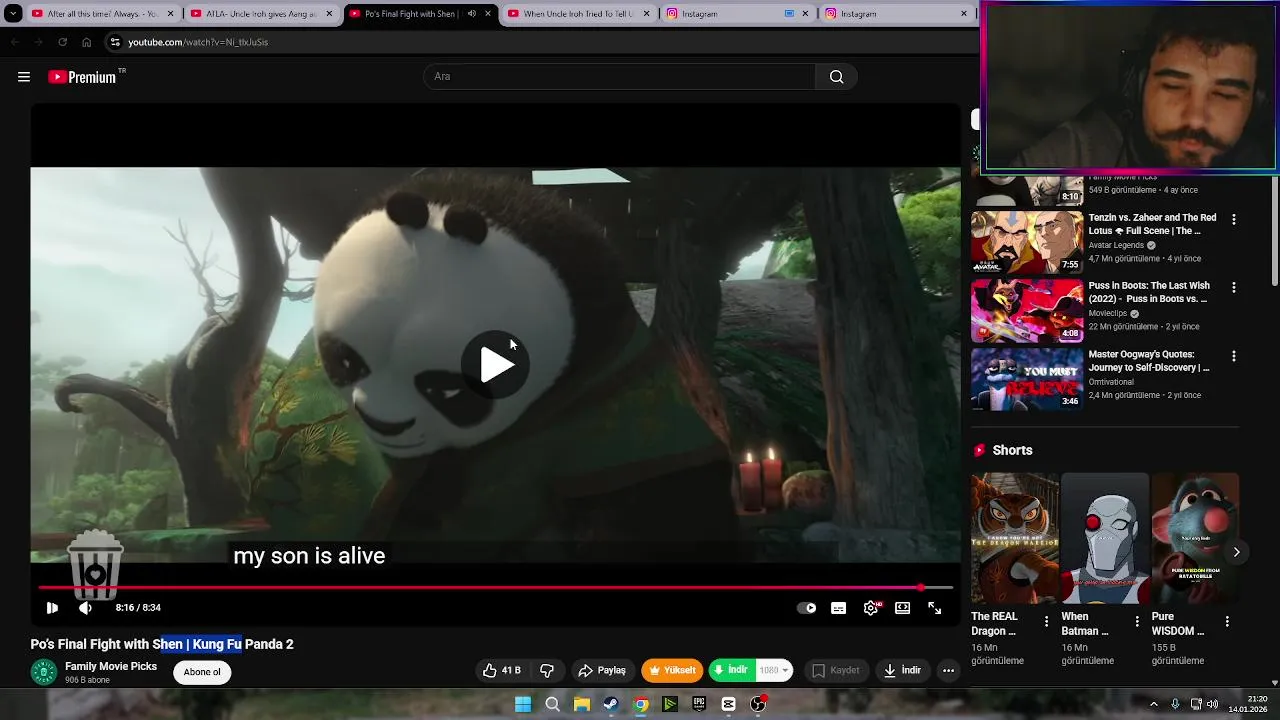Open options for 'Pure WISDOM' short

pos(1227,621)
